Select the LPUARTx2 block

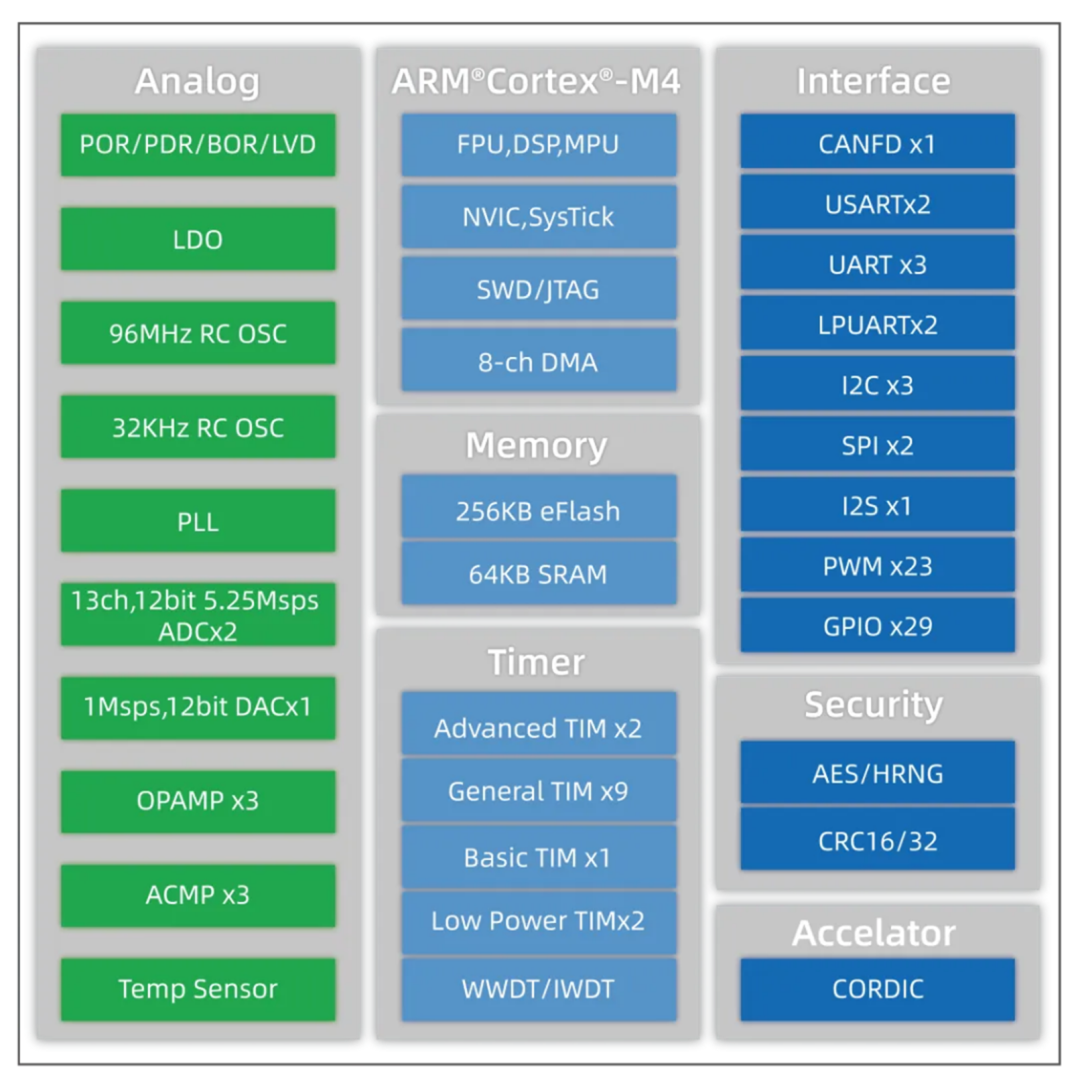tap(878, 323)
